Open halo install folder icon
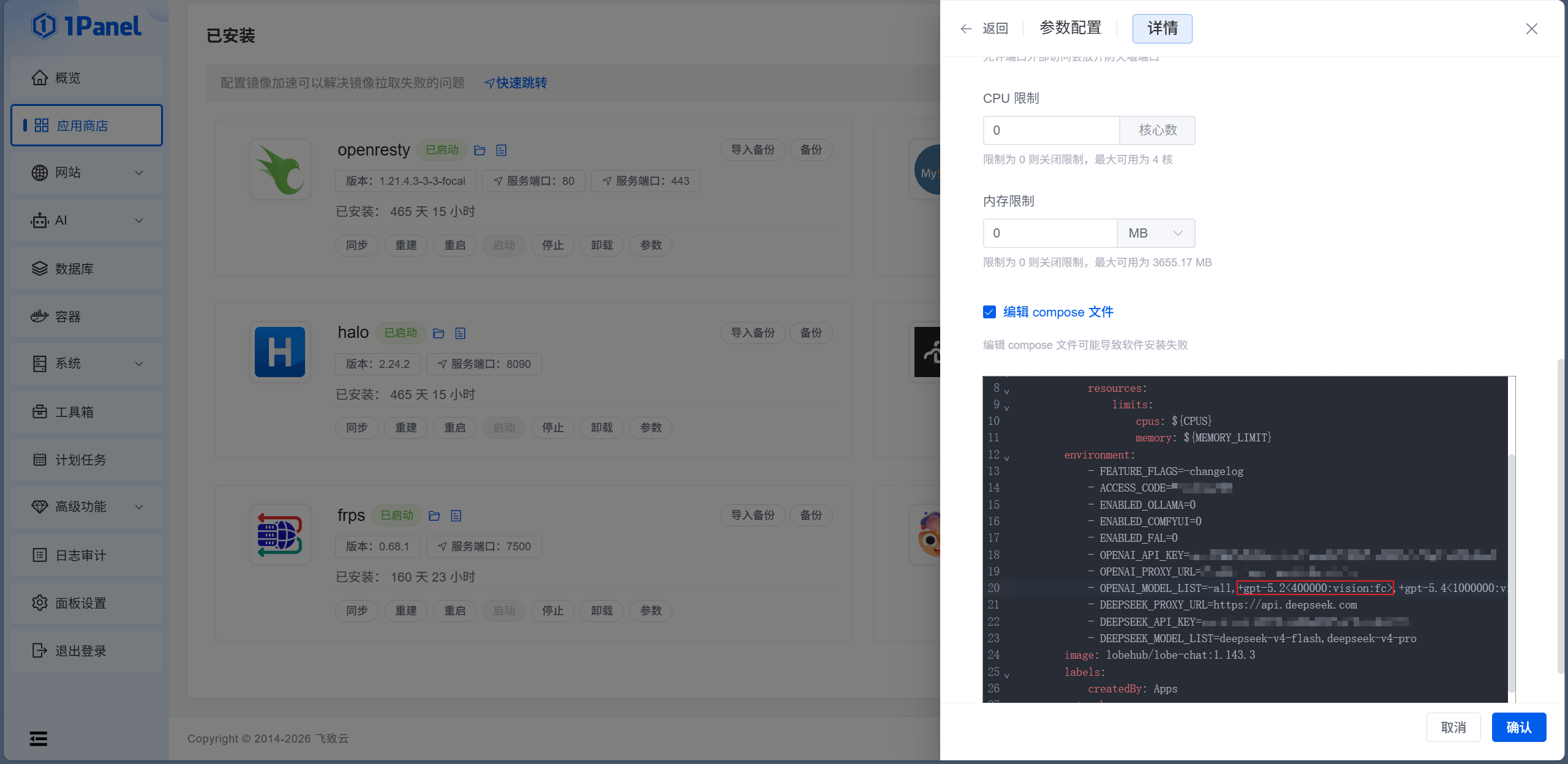The width and height of the screenshot is (1568, 764). pyautogui.click(x=439, y=333)
